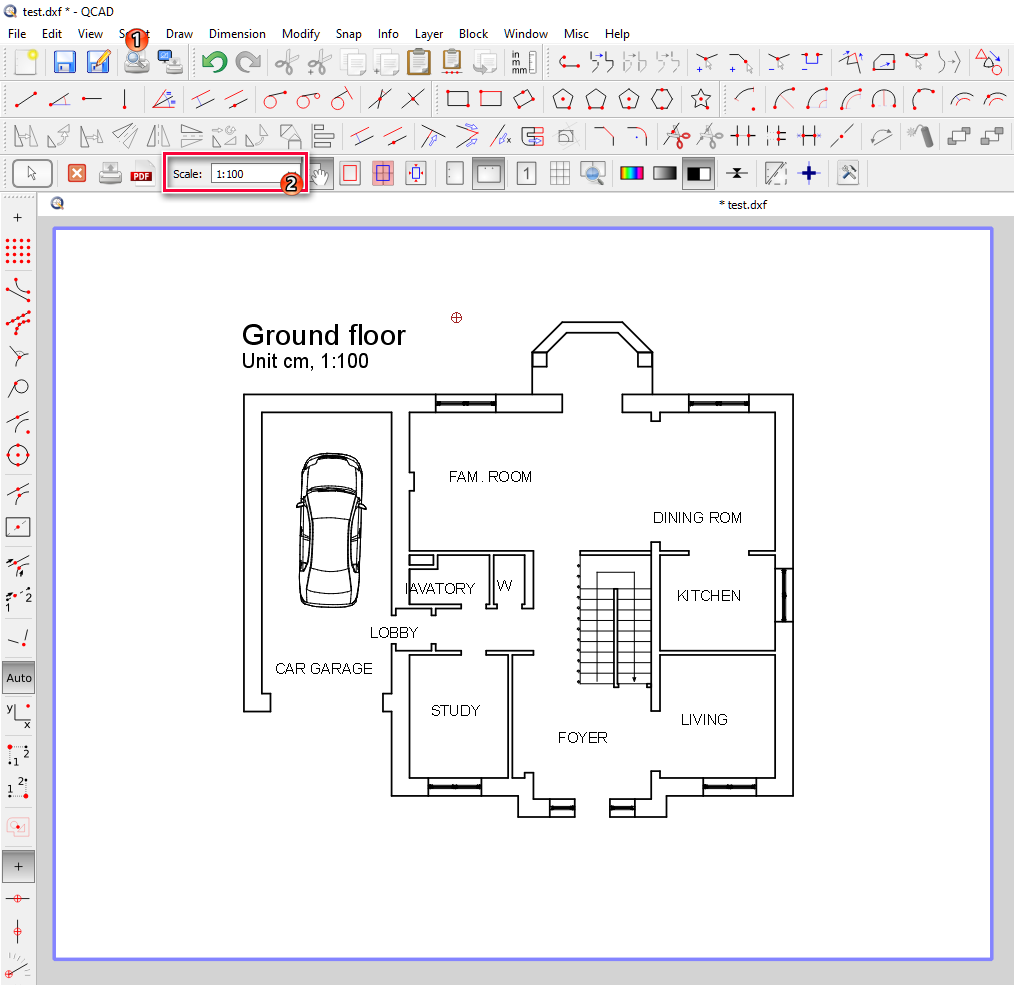1014x985 pixels.
Task: Open the Dimension menu
Action: tap(237, 34)
